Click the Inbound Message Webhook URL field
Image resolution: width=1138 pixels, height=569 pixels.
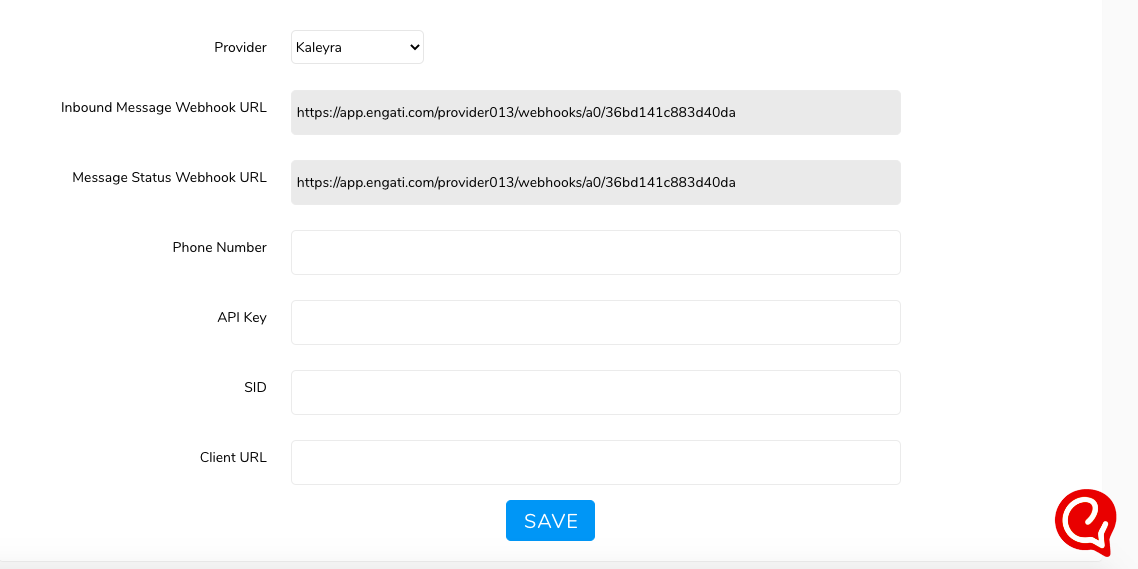(x=596, y=112)
